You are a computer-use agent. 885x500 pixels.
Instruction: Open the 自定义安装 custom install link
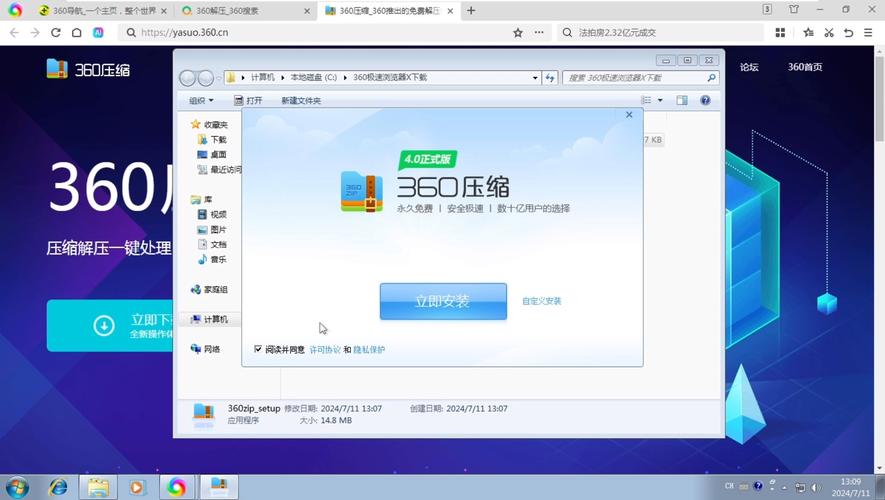pos(541,301)
